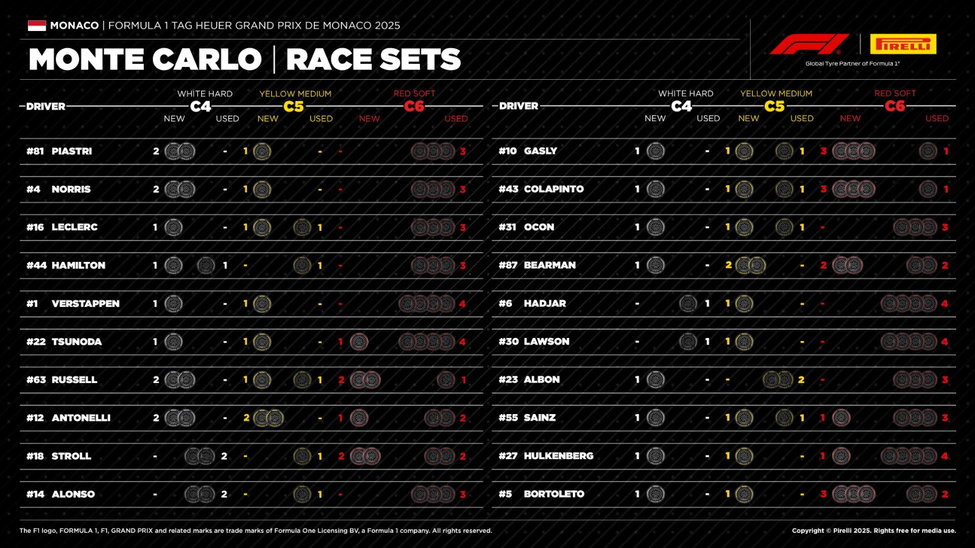Click the Formula 1 logo
The image size is (975, 548).
(808, 44)
